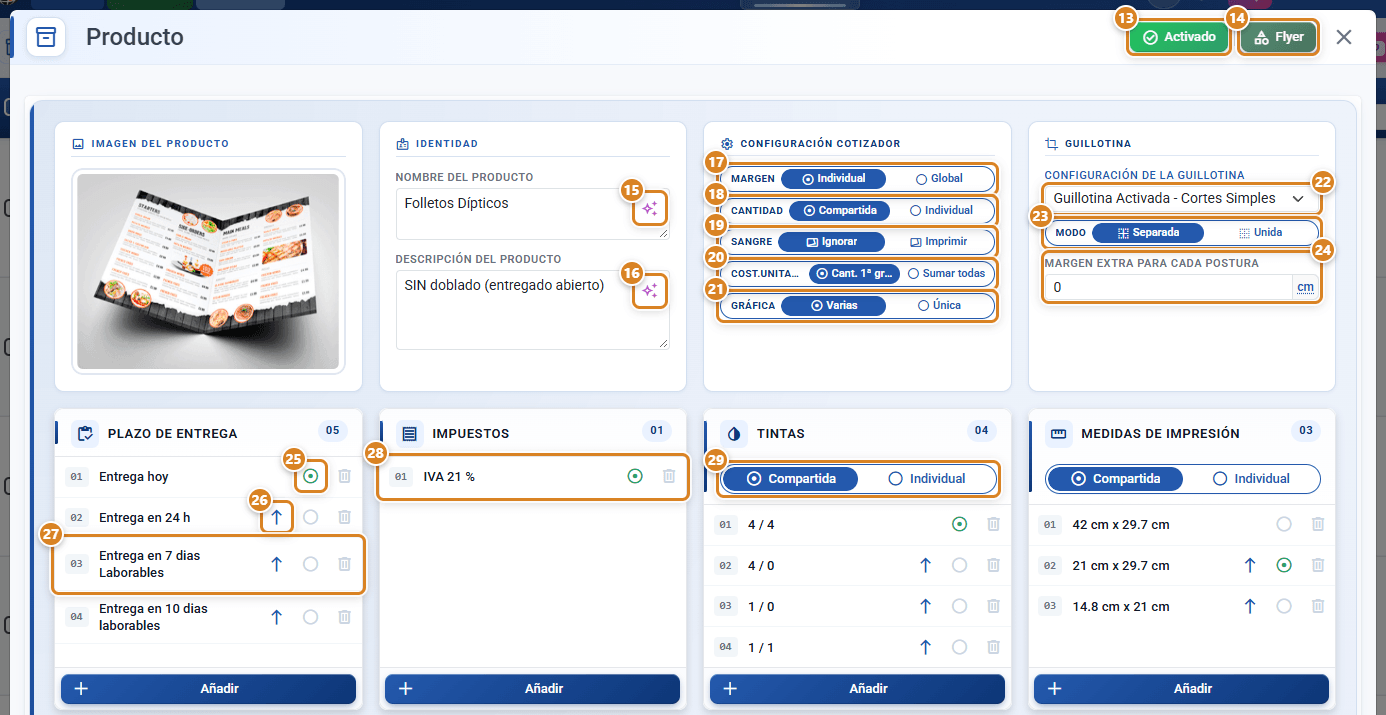The width and height of the screenshot is (1386, 715).
Task: Set Margen to Global
Action: 939,179
